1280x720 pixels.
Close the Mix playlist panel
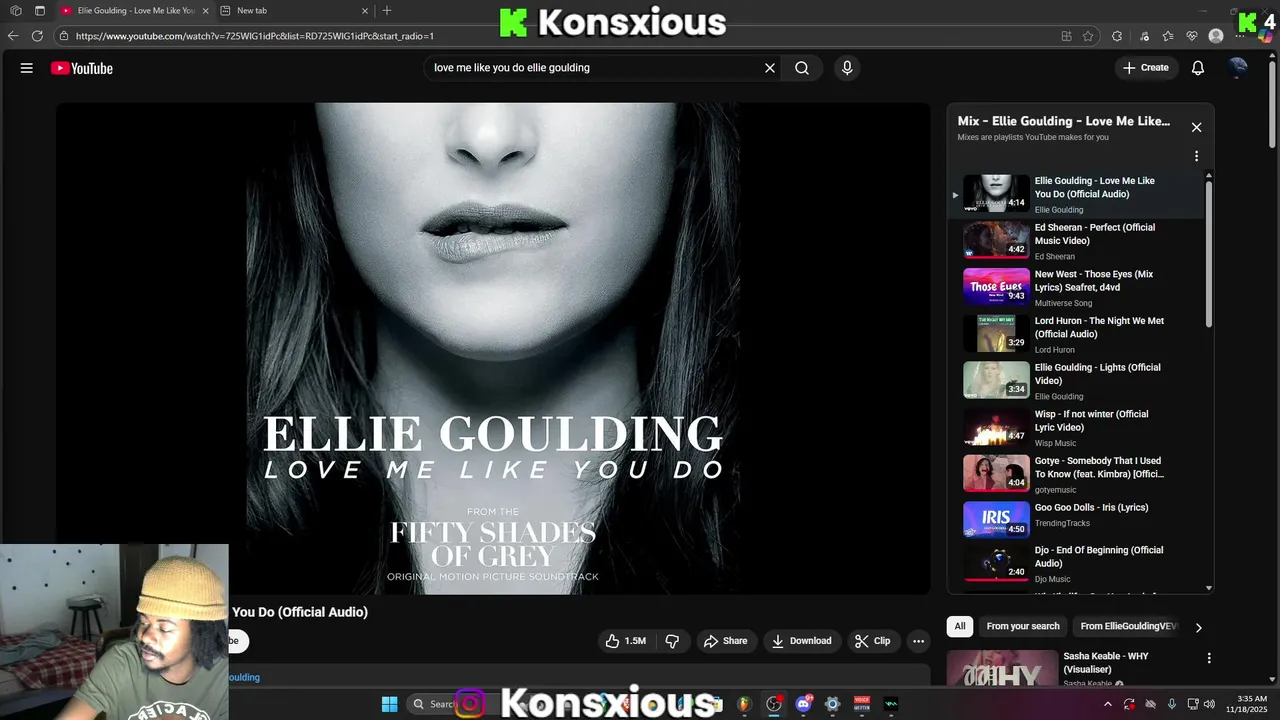pos(1196,127)
